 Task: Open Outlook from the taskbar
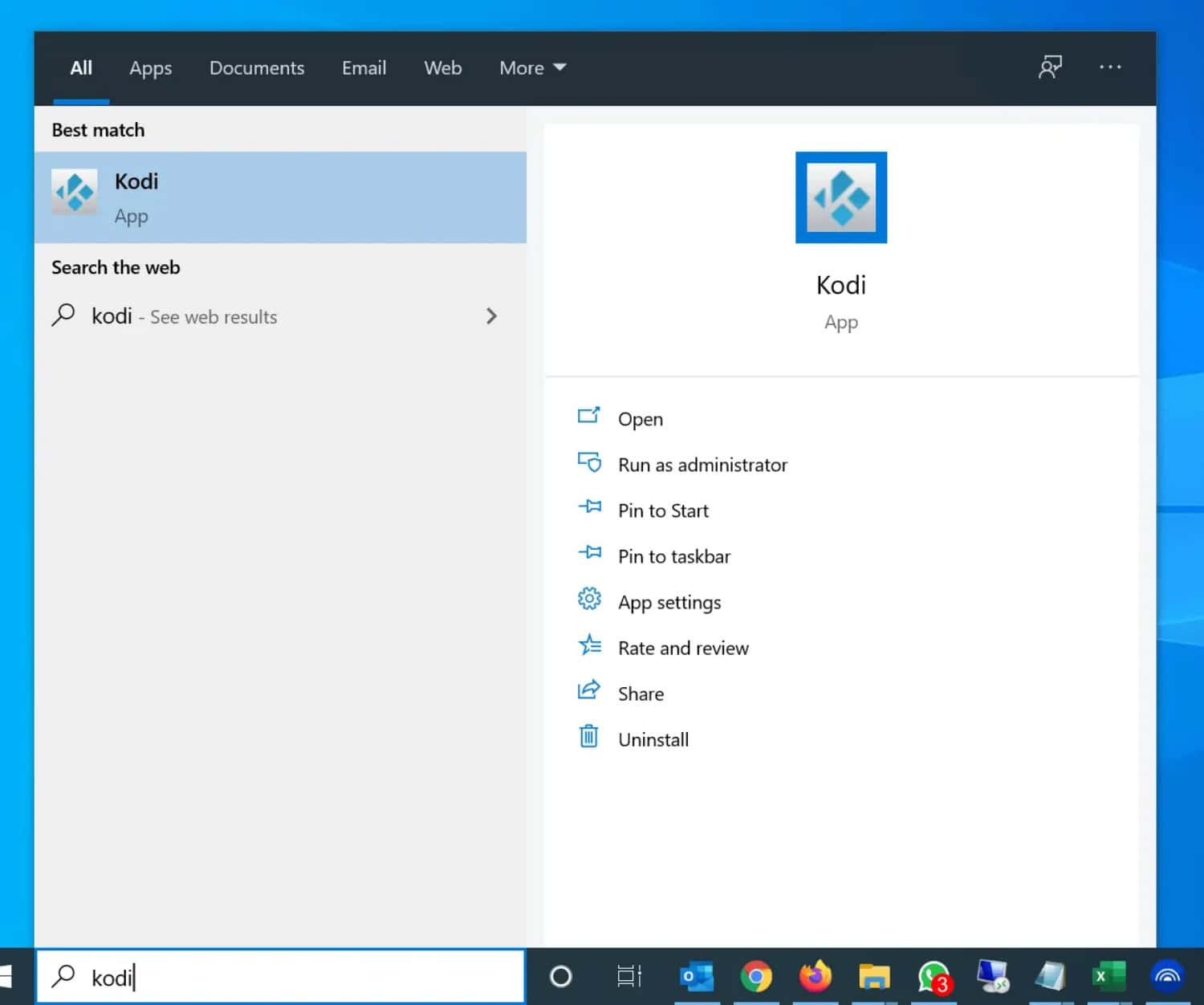click(x=697, y=976)
